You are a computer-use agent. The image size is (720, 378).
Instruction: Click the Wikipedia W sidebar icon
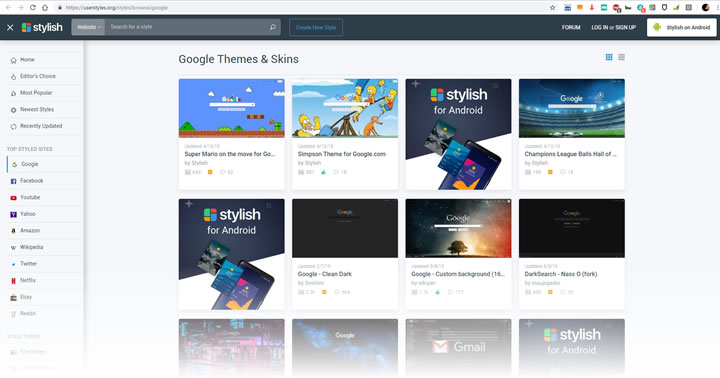[13, 248]
